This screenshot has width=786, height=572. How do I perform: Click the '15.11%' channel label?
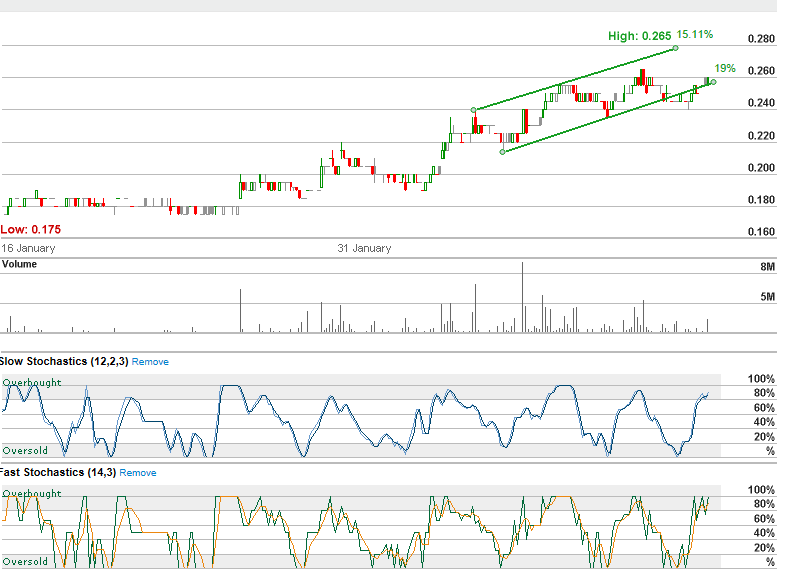(694, 35)
